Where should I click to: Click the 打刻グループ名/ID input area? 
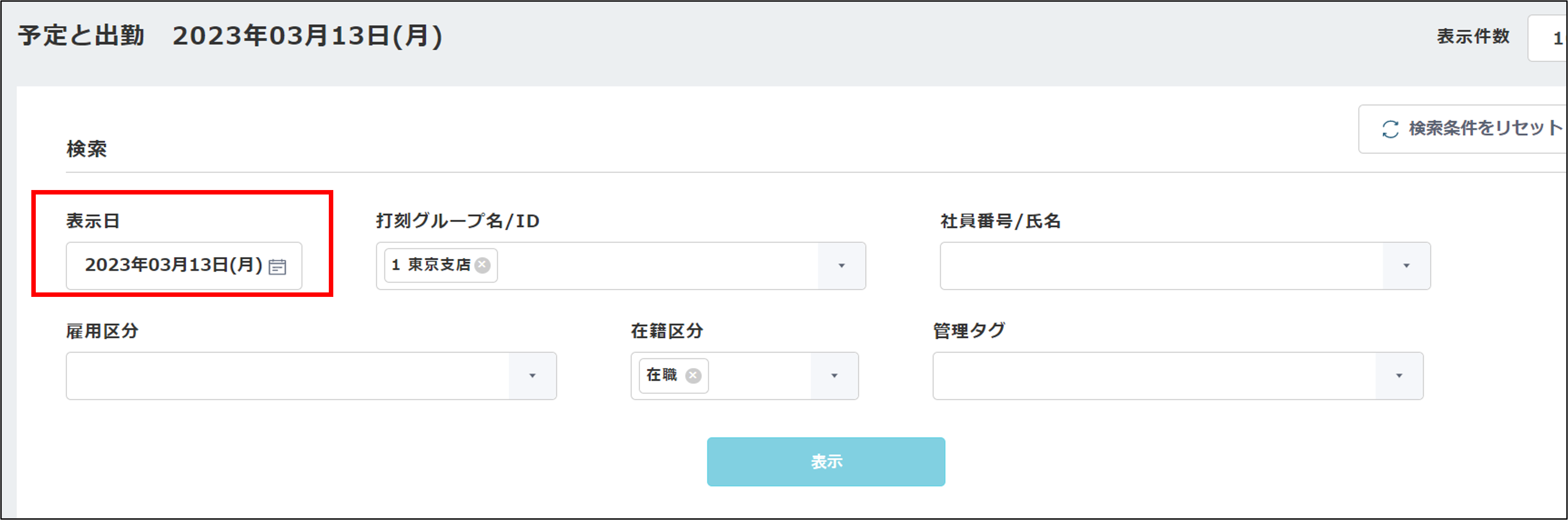pos(657,266)
